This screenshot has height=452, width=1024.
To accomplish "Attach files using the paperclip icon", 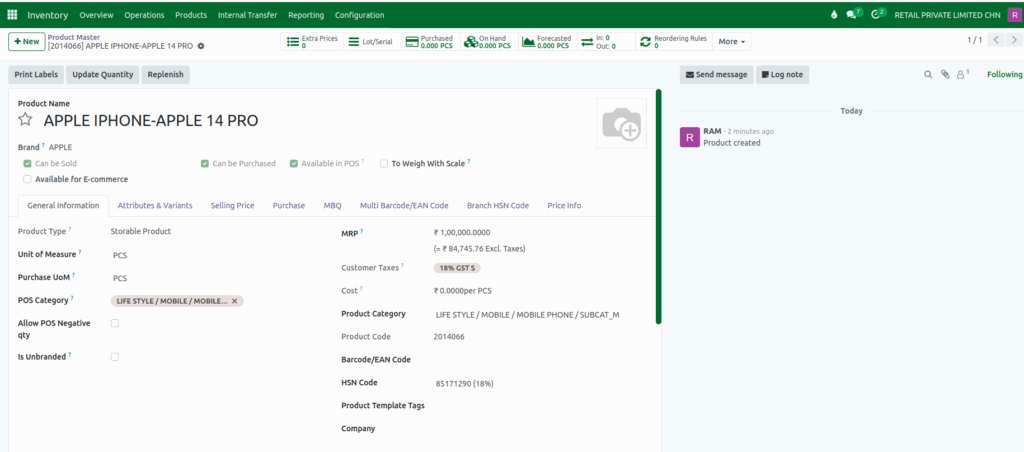I will pos(944,74).
